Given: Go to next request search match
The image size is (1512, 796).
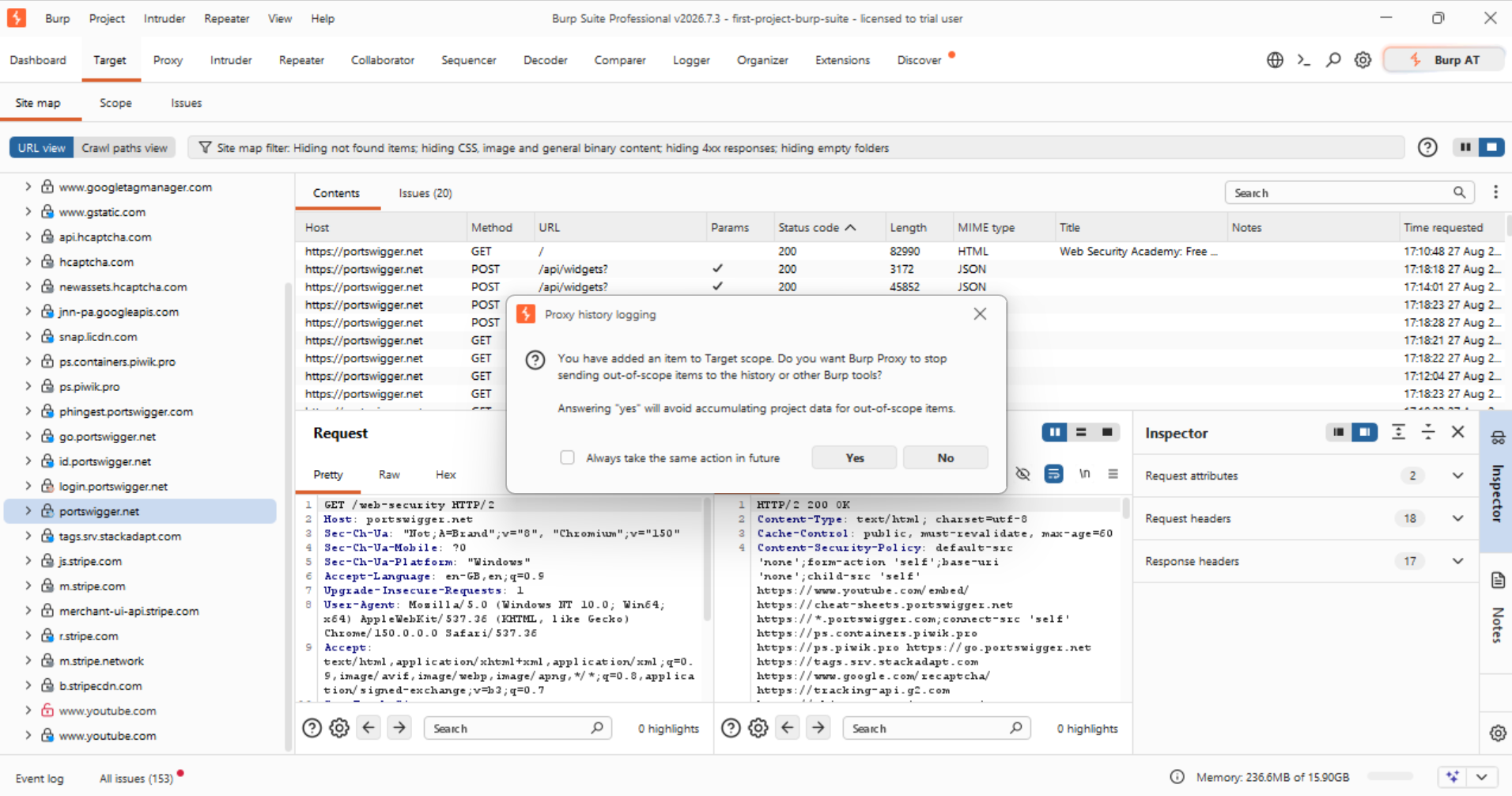Looking at the screenshot, I should 399,728.
